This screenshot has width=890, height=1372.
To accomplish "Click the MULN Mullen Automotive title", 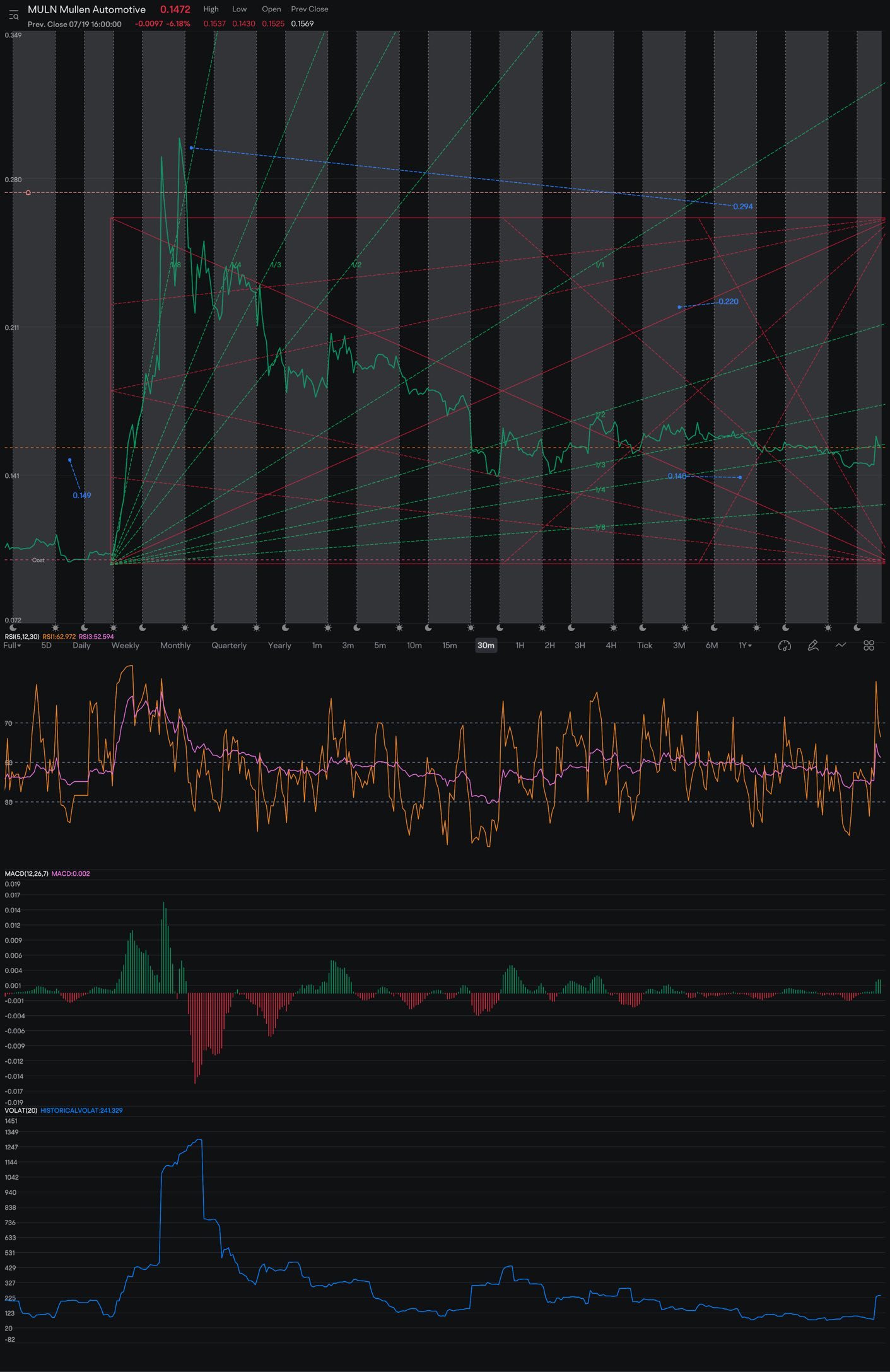I will [x=86, y=9].
